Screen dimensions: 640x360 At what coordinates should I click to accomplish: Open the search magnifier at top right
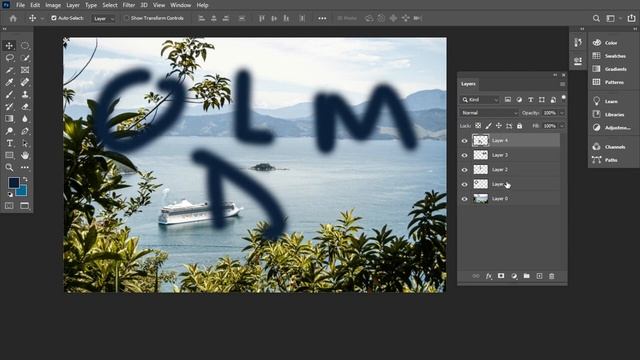pyautogui.click(x=596, y=18)
